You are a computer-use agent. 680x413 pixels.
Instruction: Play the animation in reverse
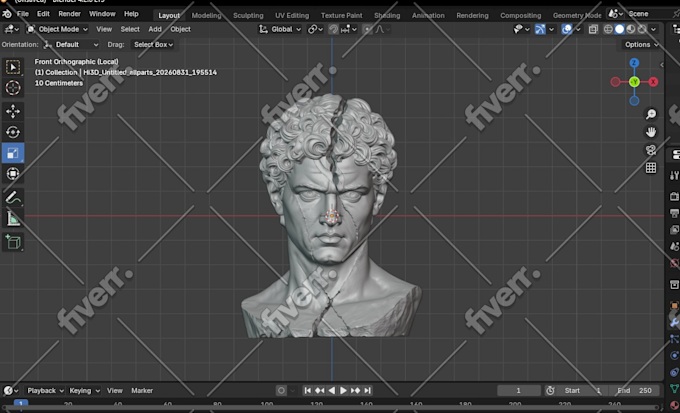(x=331, y=390)
